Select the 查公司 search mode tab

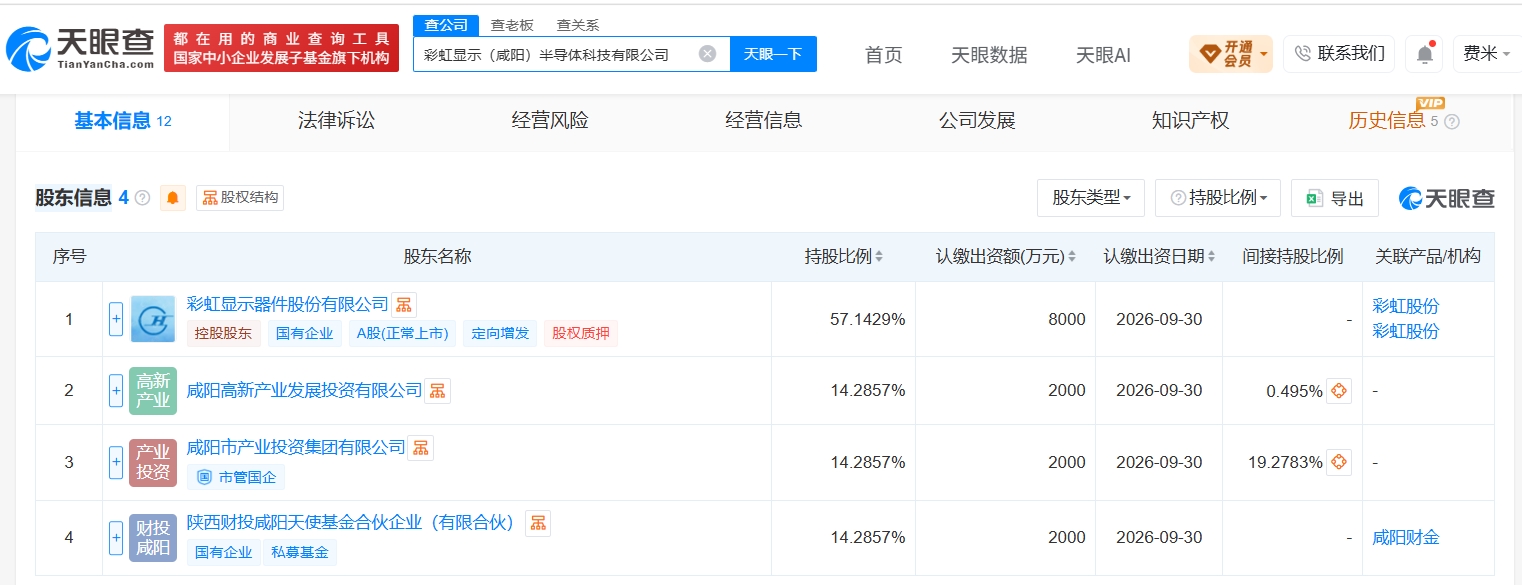coord(445,25)
